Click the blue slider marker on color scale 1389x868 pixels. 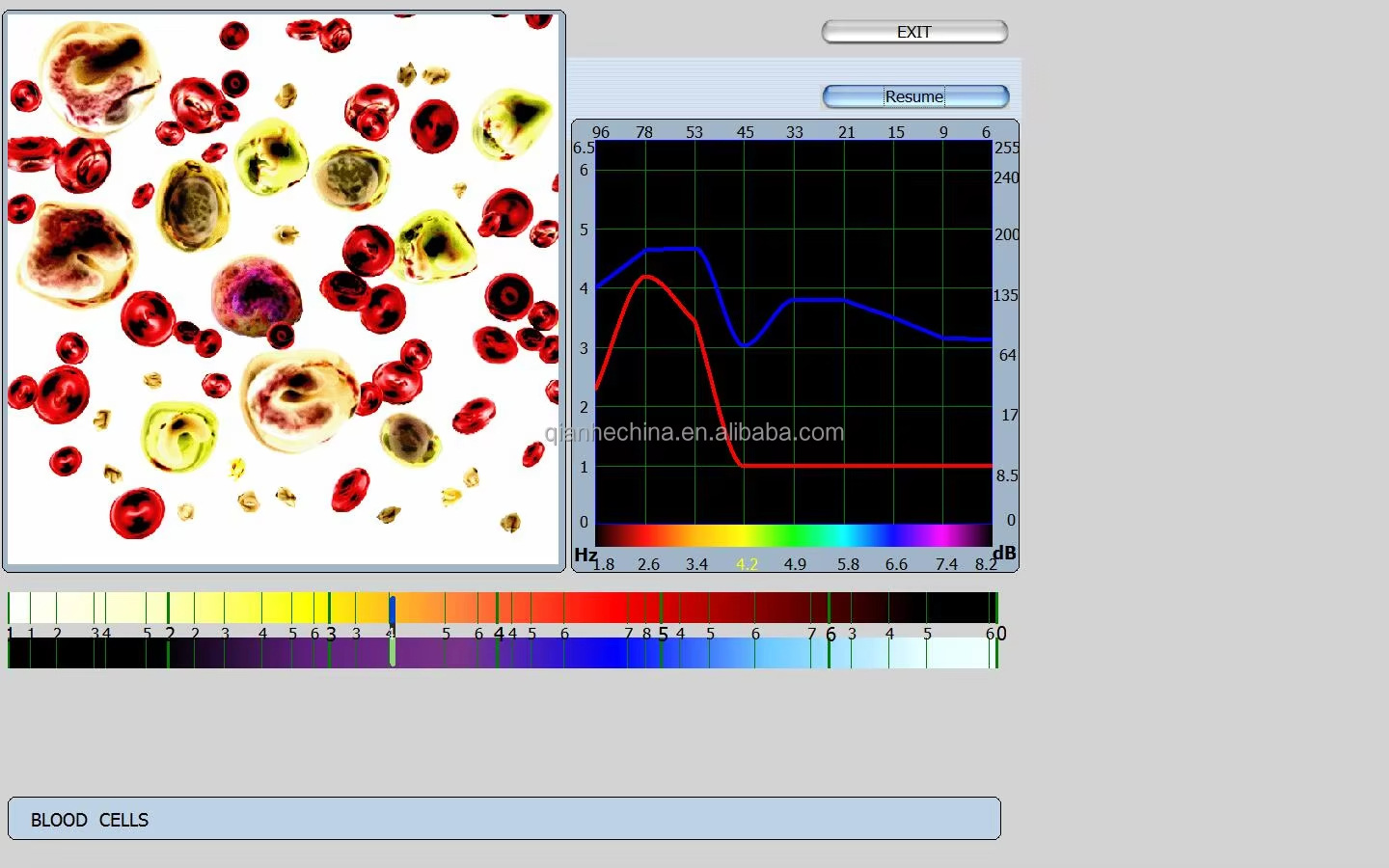(393, 610)
